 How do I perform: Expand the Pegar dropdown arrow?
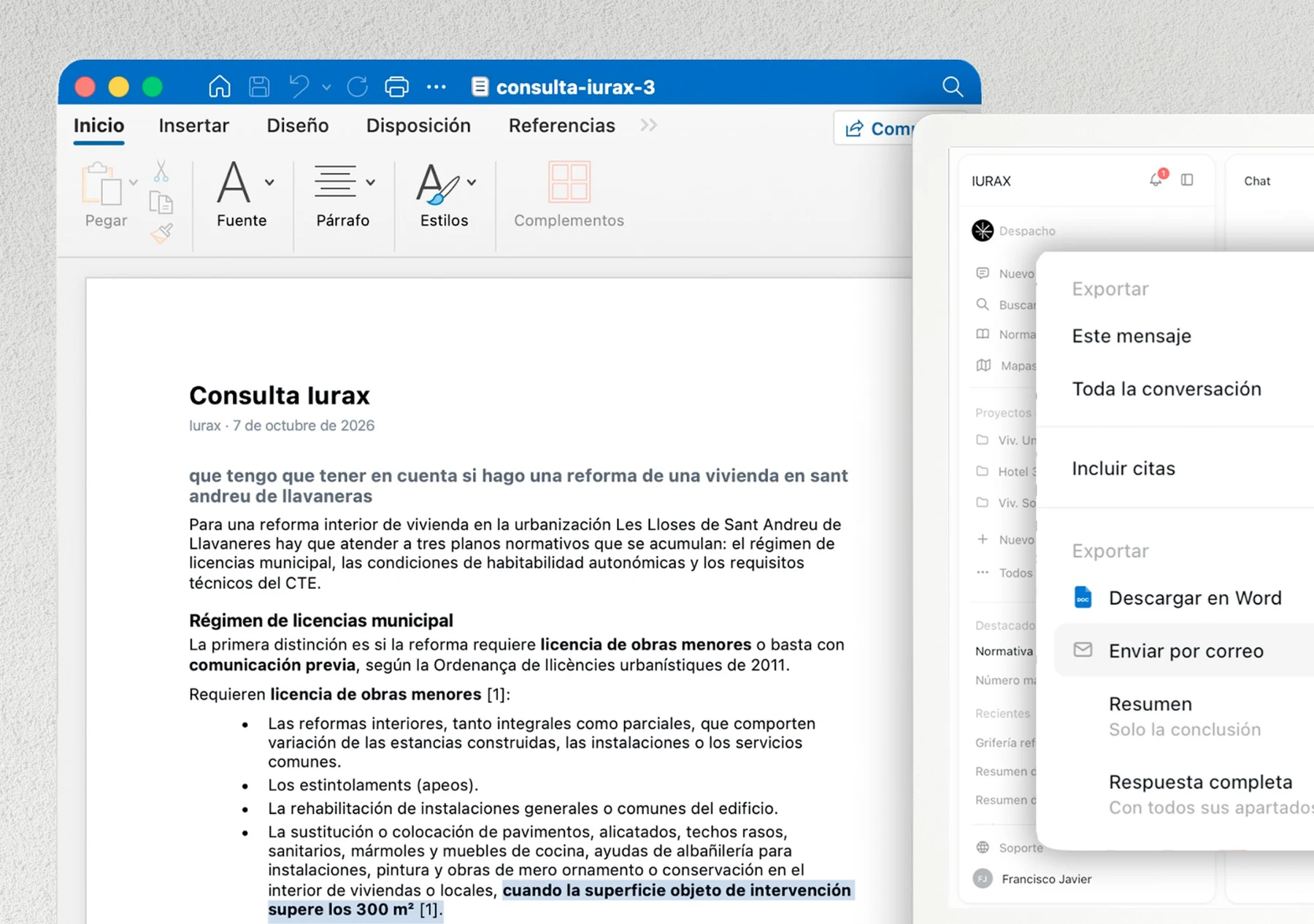(x=134, y=182)
